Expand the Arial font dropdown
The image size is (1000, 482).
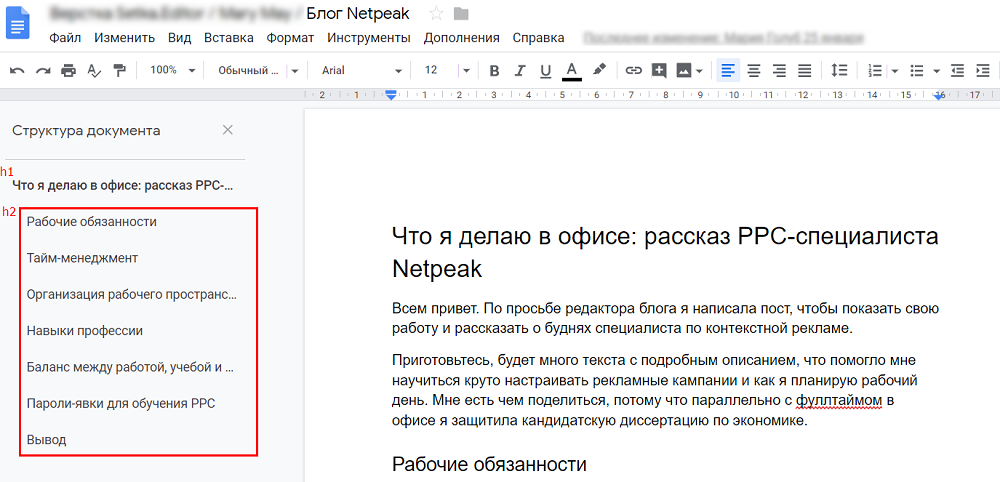361,71
